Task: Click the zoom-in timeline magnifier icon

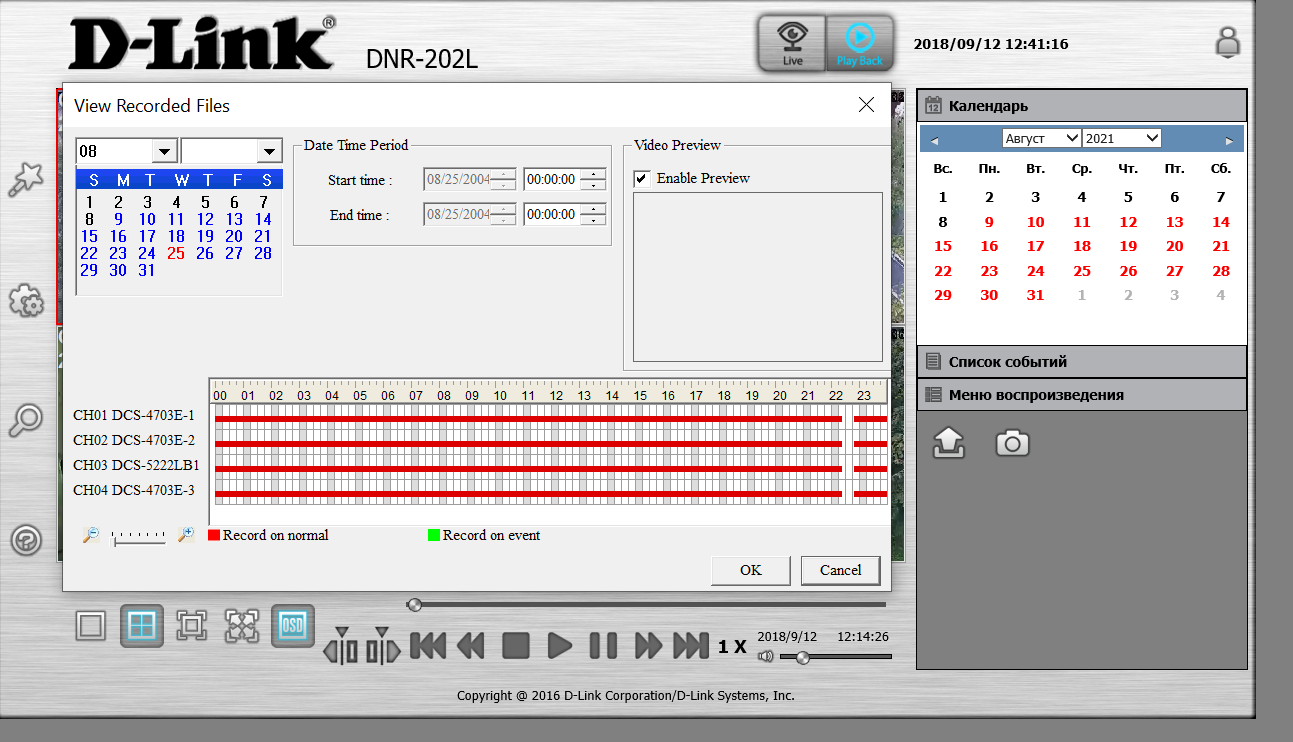Action: pos(185,536)
